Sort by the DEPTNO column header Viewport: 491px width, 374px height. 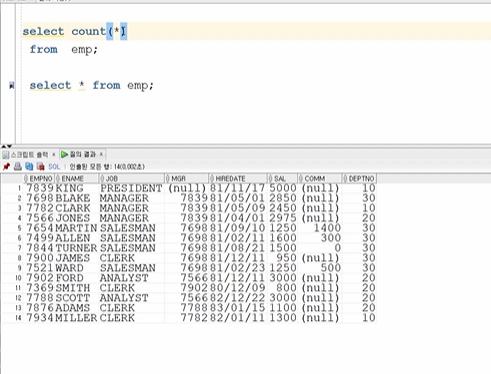[359, 178]
